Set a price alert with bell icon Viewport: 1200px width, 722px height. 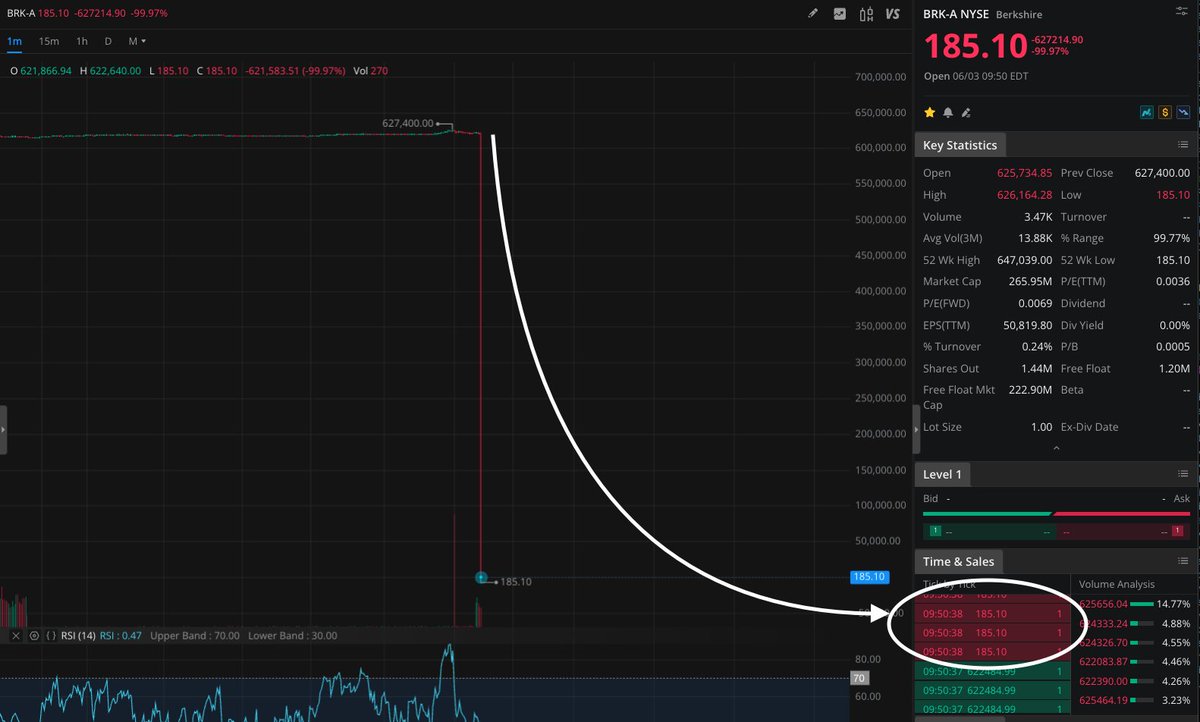948,113
